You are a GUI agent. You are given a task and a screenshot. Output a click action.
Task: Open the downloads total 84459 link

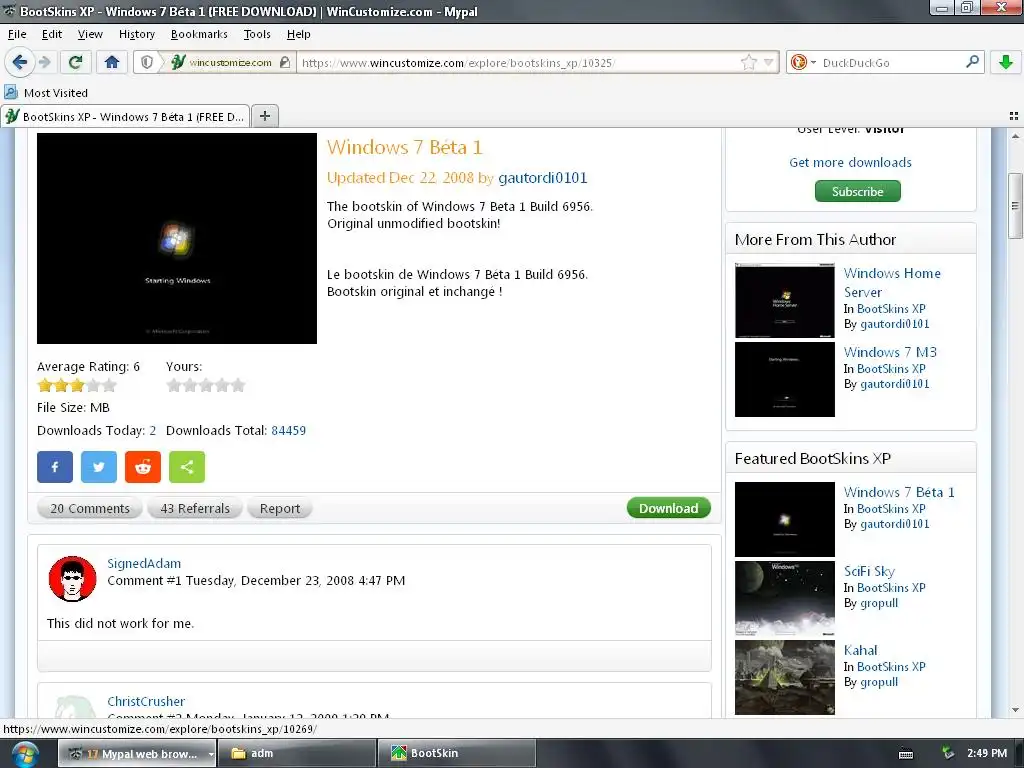point(288,430)
